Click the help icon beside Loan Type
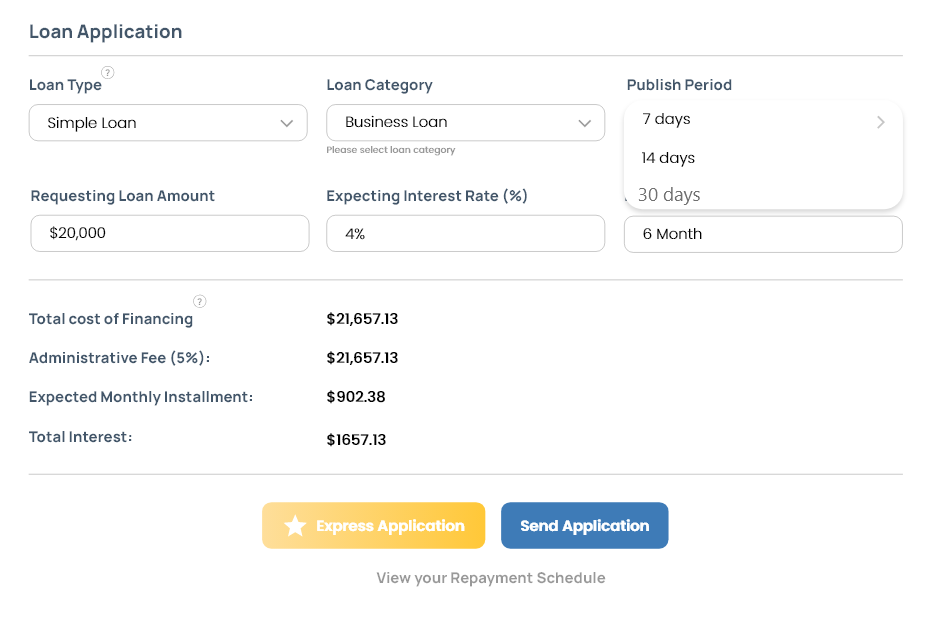Screen dimensions: 940x627 click(108, 72)
